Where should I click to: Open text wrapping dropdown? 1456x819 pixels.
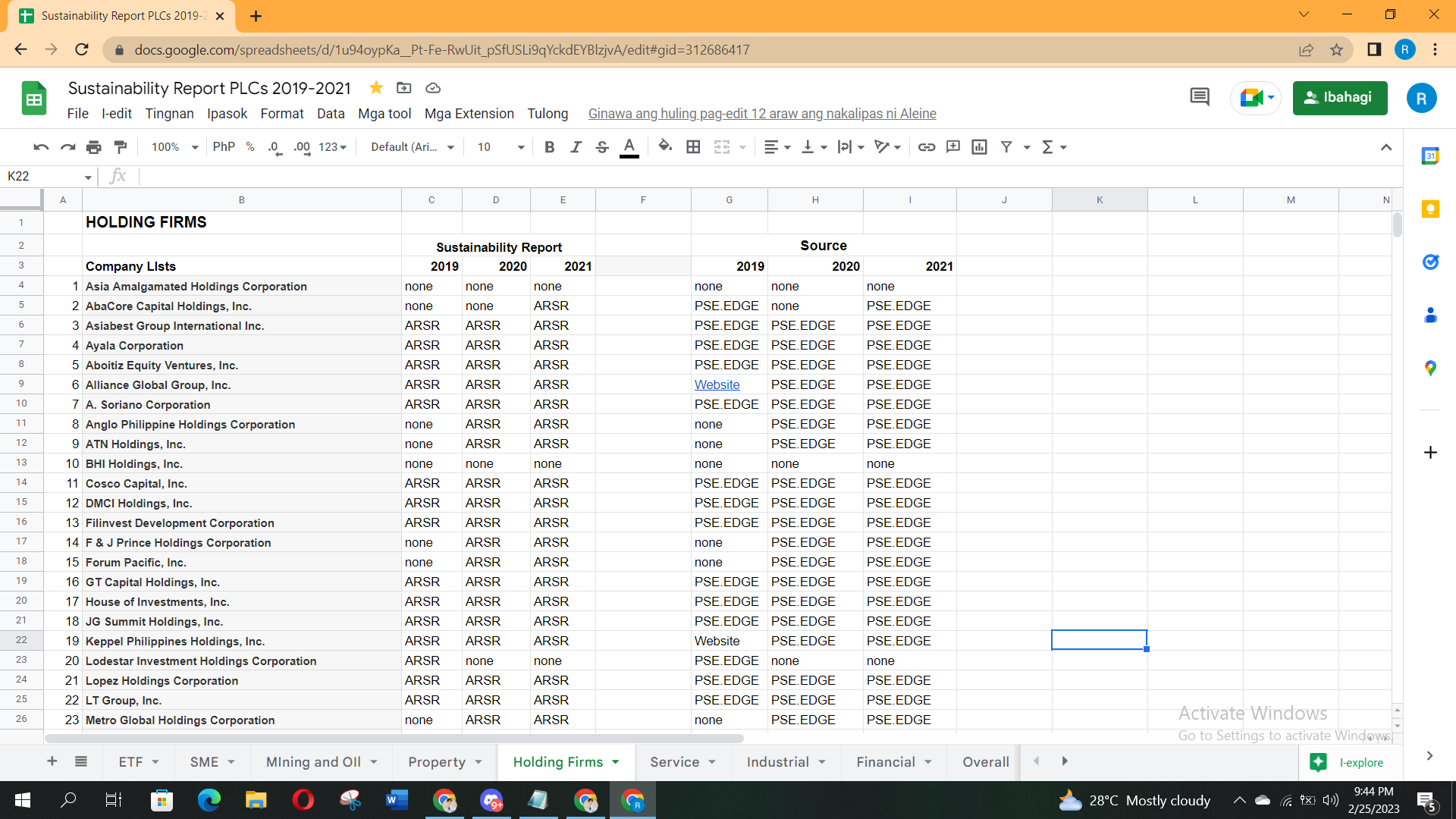click(851, 147)
